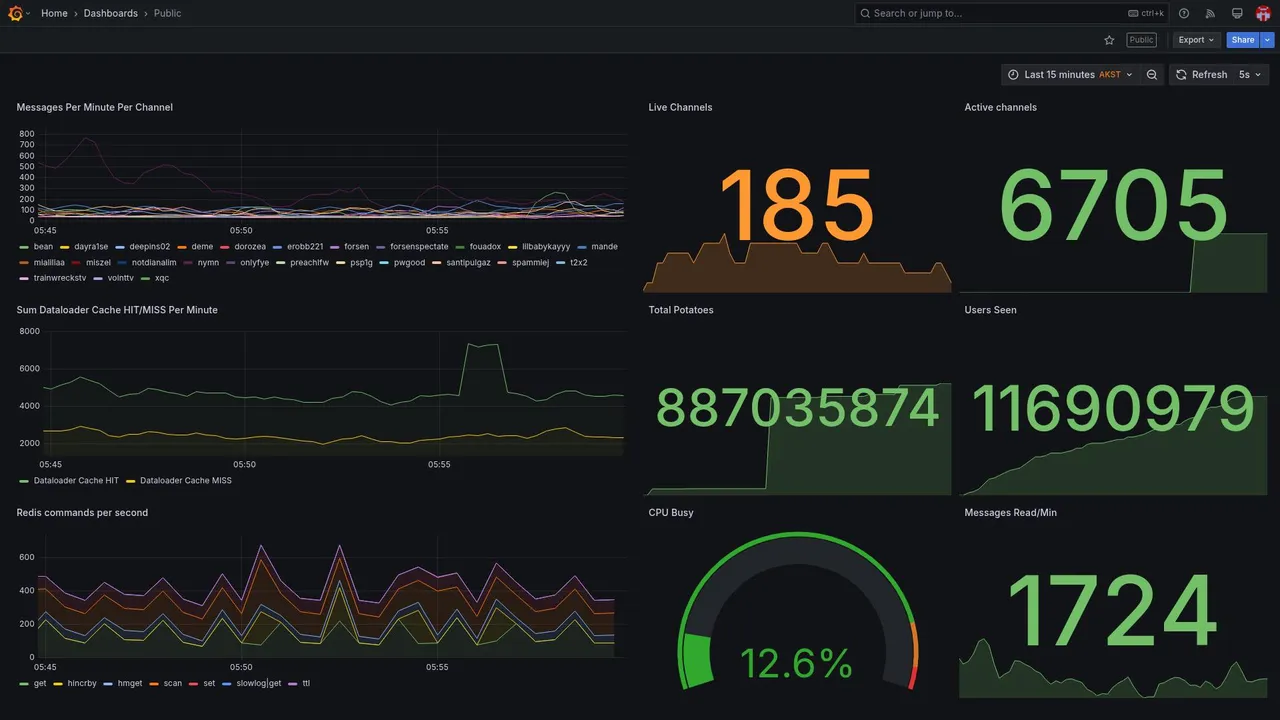1280x720 pixels.
Task: Open the help question mark icon
Action: pyautogui.click(x=1184, y=13)
